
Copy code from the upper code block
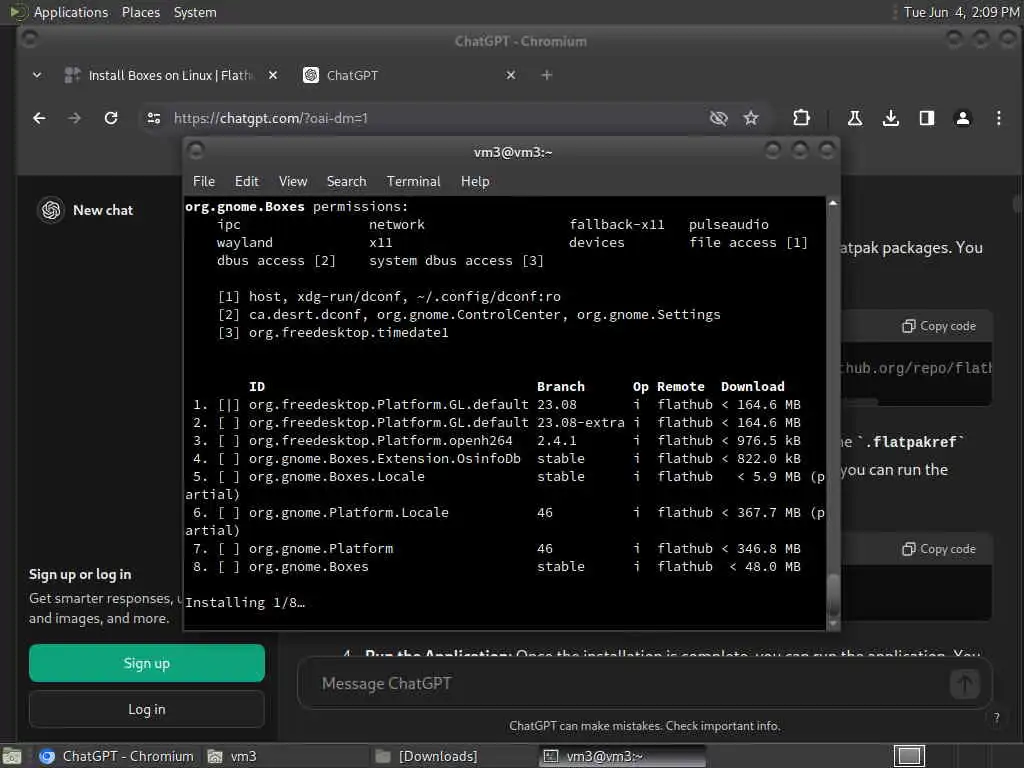[x=938, y=326]
